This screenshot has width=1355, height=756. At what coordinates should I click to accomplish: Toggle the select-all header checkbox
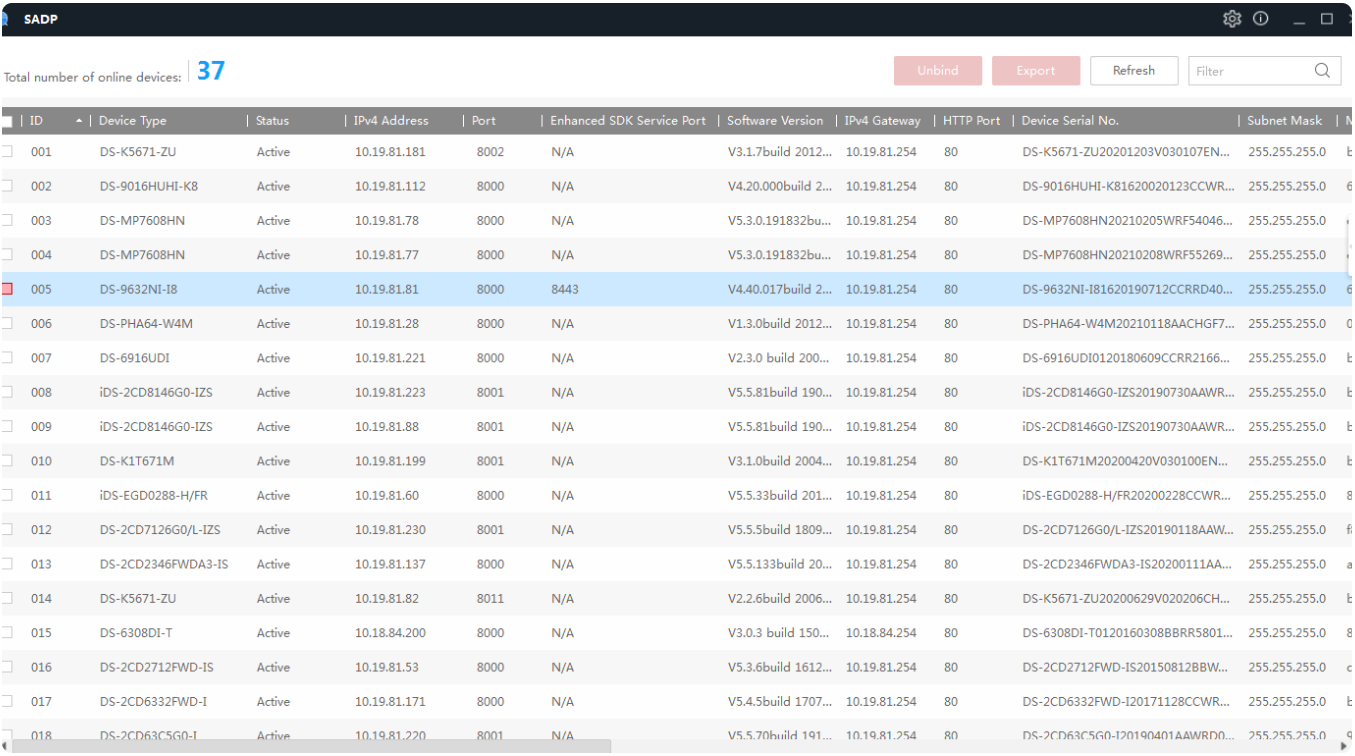[7, 121]
